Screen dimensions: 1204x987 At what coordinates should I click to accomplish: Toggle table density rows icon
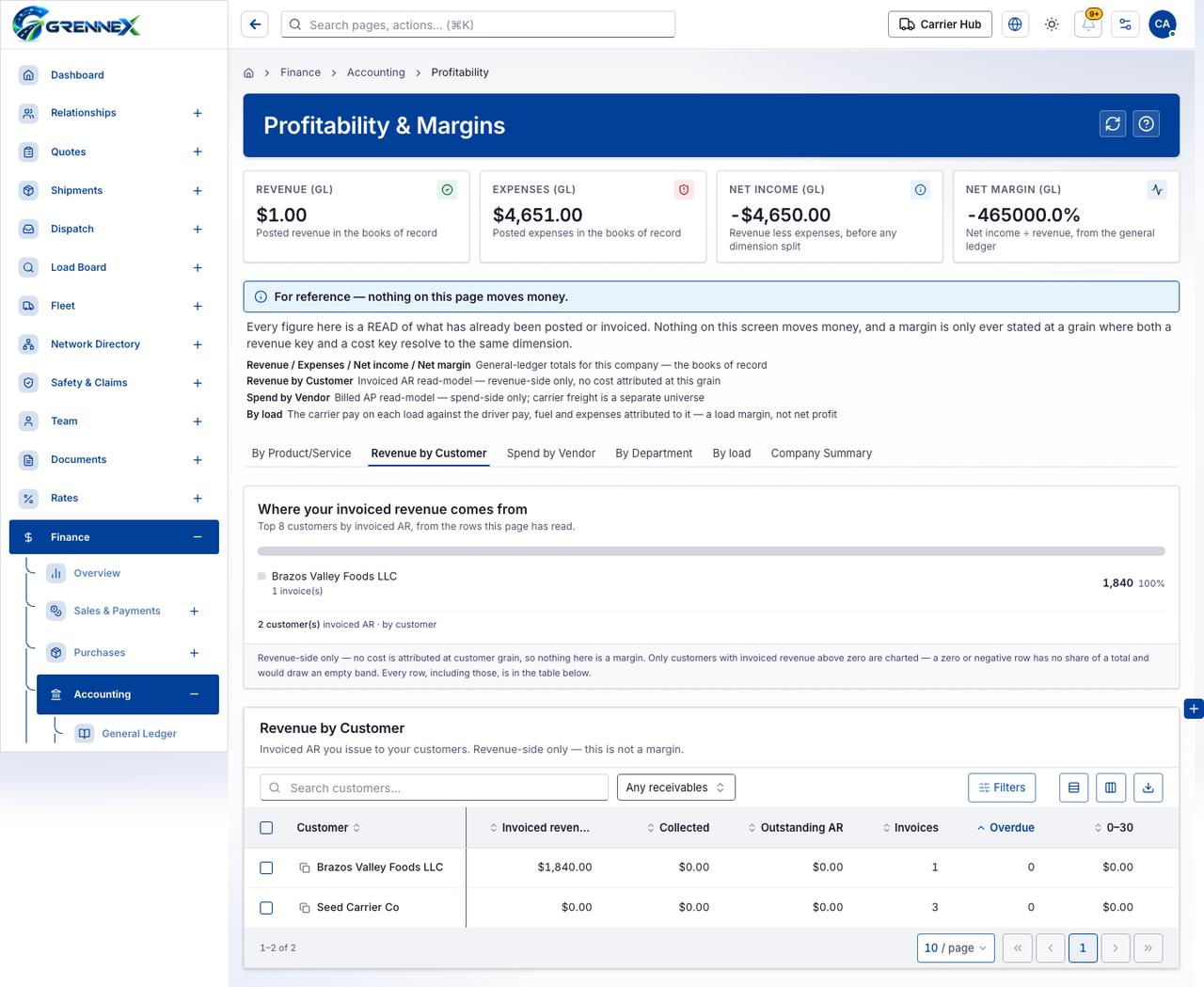click(1074, 788)
